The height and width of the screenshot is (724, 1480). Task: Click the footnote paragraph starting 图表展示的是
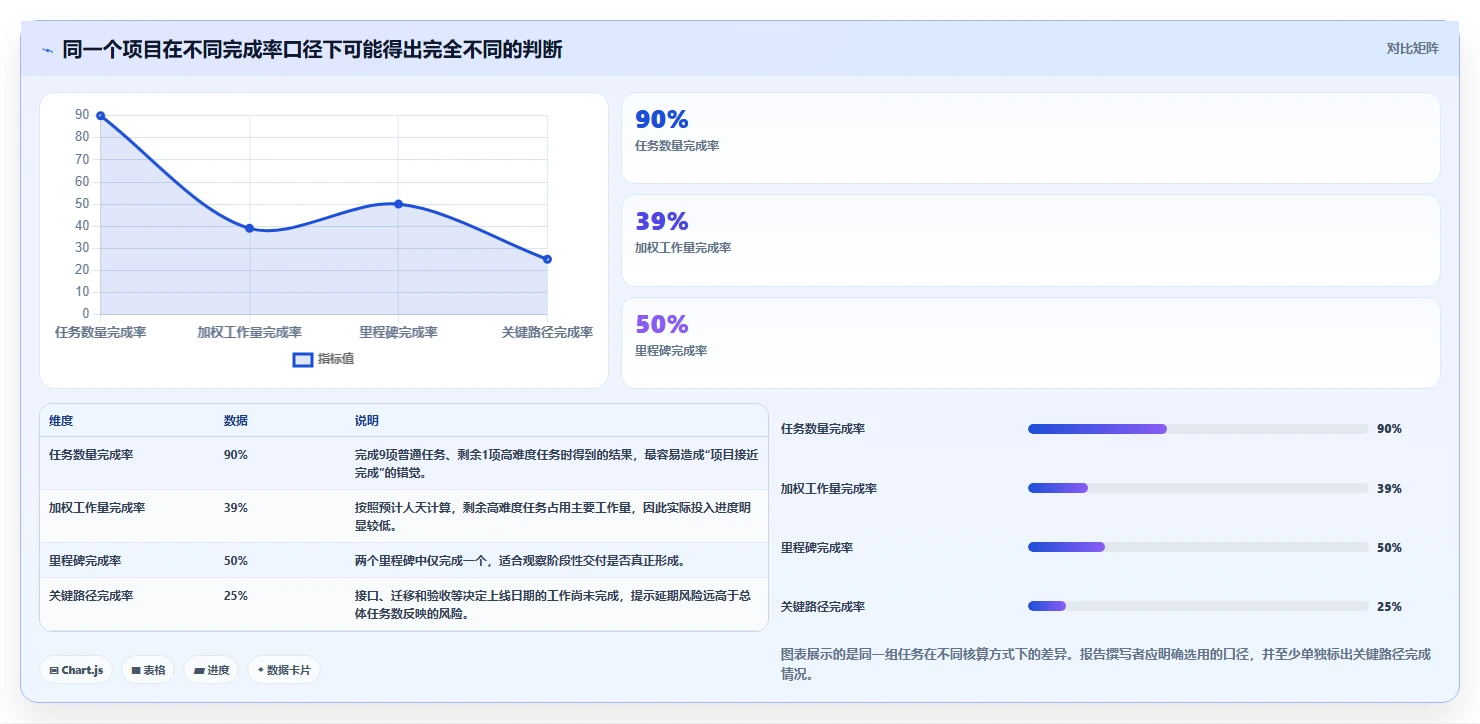1105,664
